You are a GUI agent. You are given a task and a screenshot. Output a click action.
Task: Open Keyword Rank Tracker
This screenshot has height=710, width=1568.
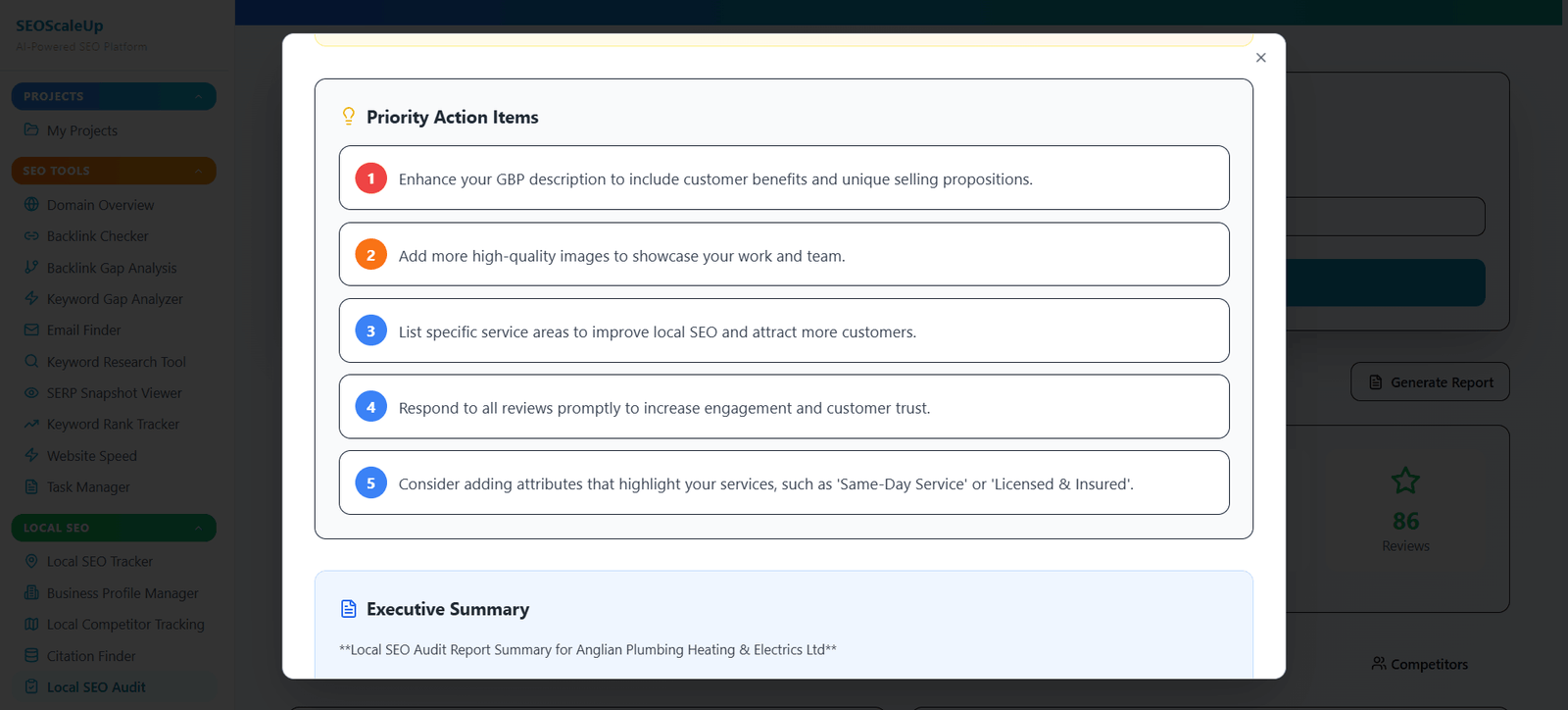[x=114, y=425]
